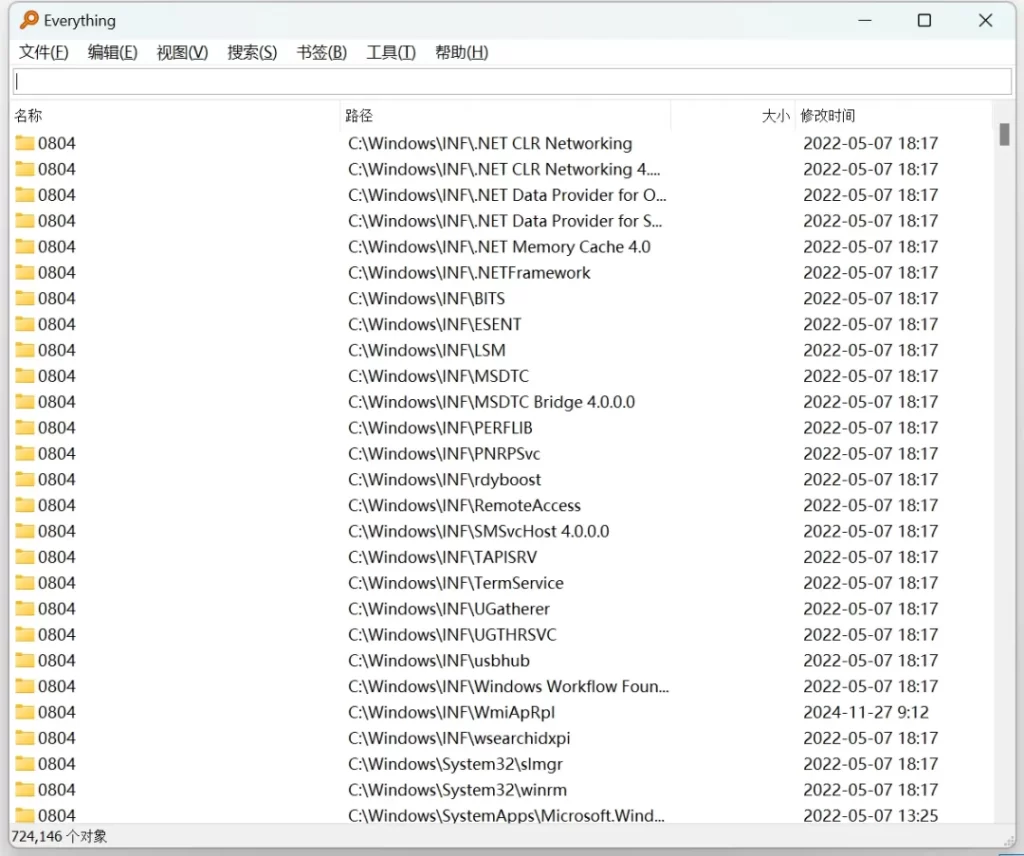Select folder icon for INF\PNRPSvc row
Screen dimensions: 1024x856
(x=25, y=453)
